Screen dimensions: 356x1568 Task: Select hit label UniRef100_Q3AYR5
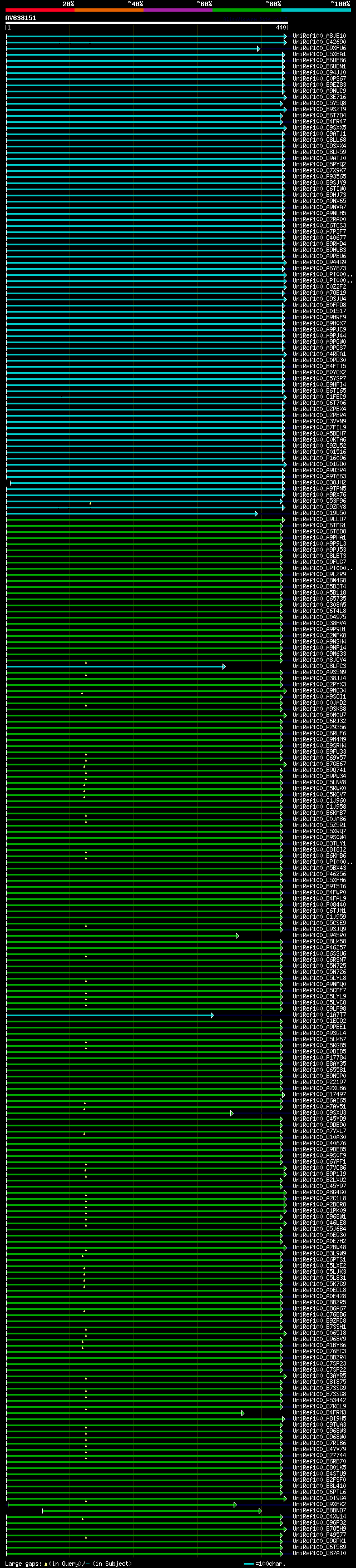[319, 1376]
